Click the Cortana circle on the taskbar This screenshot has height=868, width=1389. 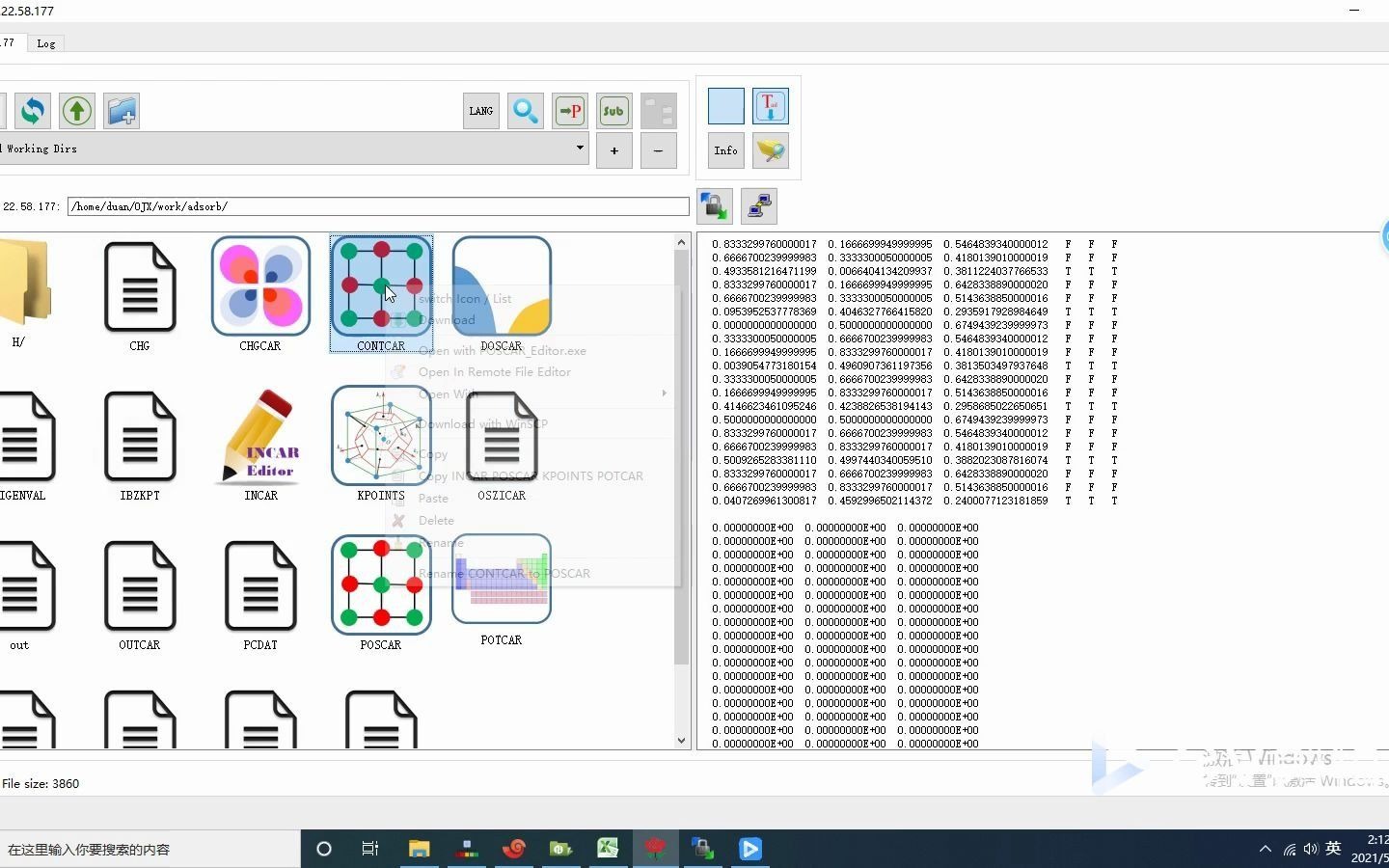click(x=324, y=850)
